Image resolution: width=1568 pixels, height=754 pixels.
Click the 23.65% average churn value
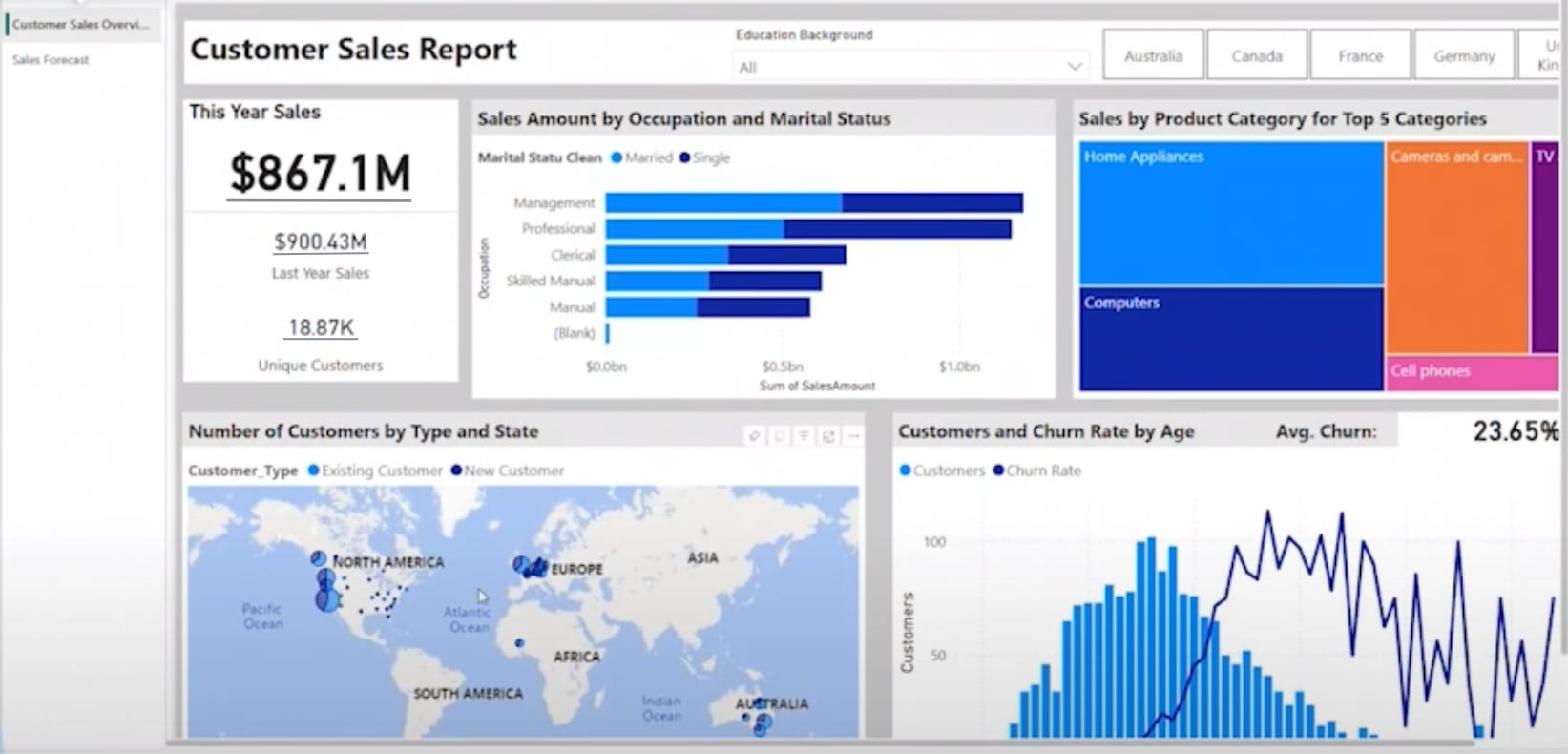[x=1515, y=431]
